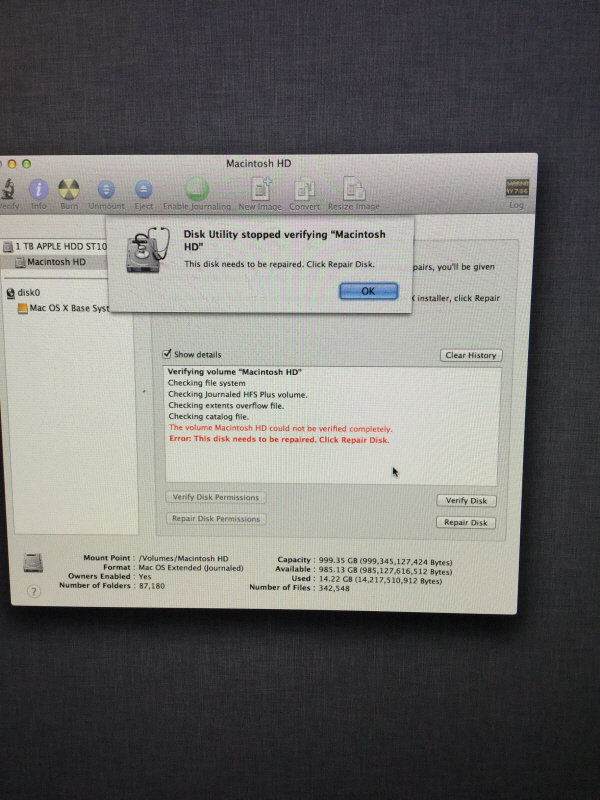Click the Enable Journaling toolbar icon
The width and height of the screenshot is (600, 800).
click(x=197, y=189)
